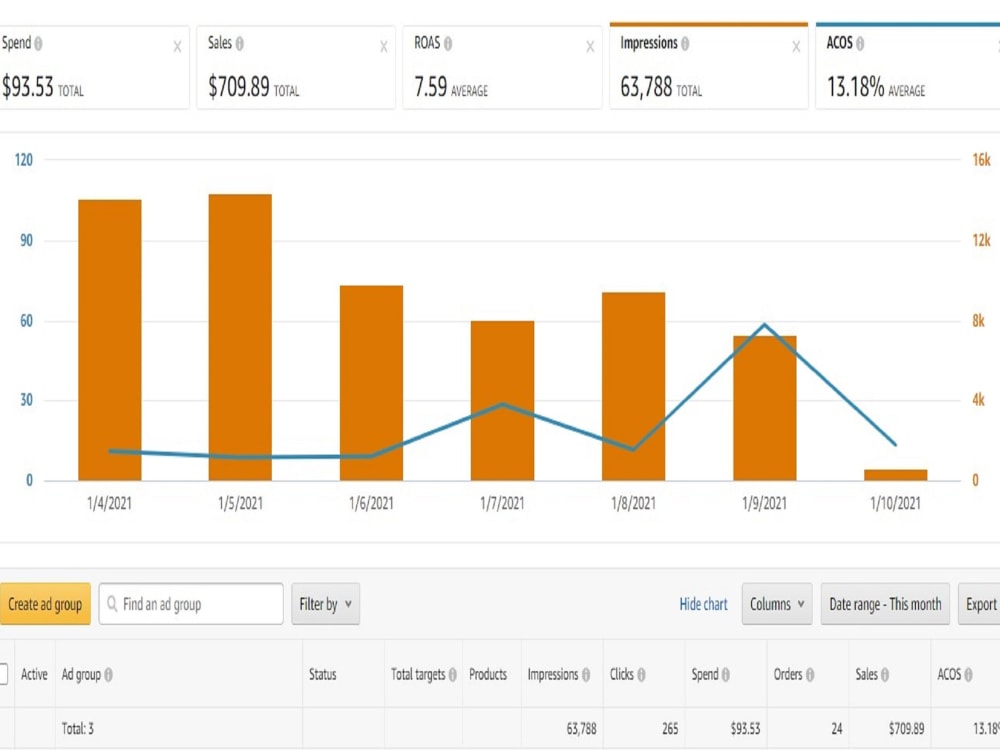
Task: Click the 24 orders total cell
Action: tap(837, 728)
